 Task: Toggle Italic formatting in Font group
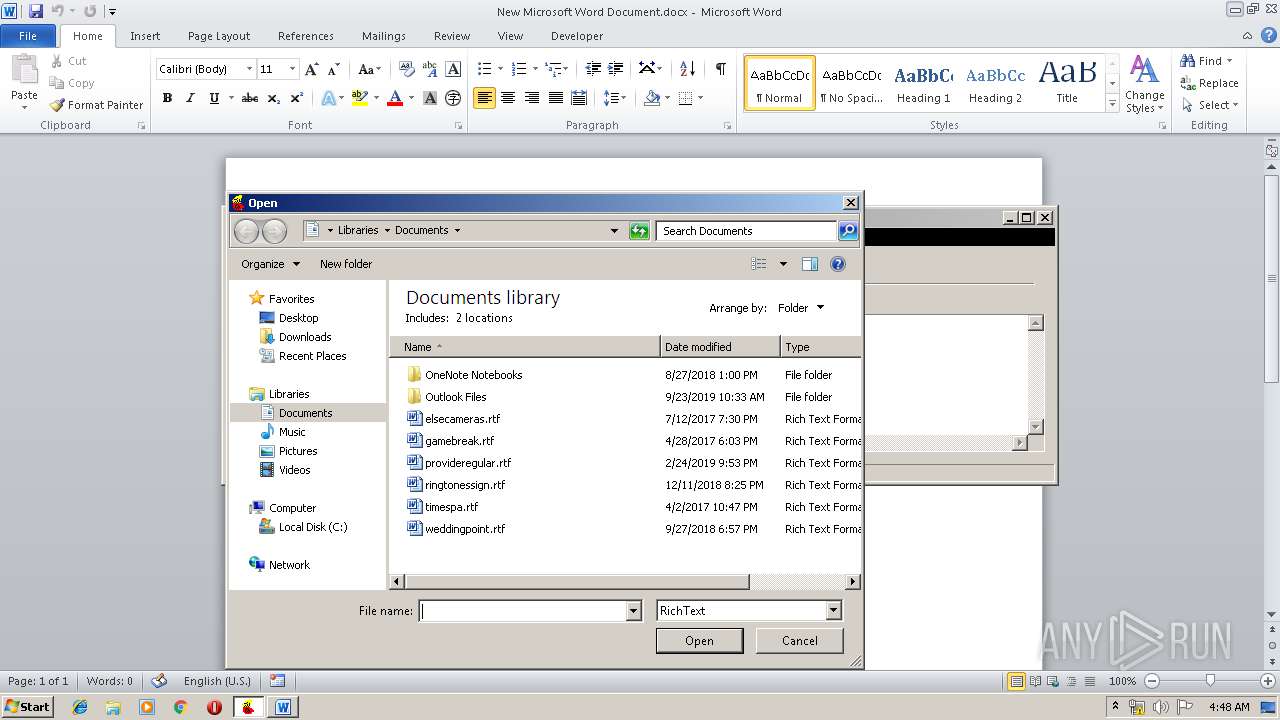tap(190, 98)
